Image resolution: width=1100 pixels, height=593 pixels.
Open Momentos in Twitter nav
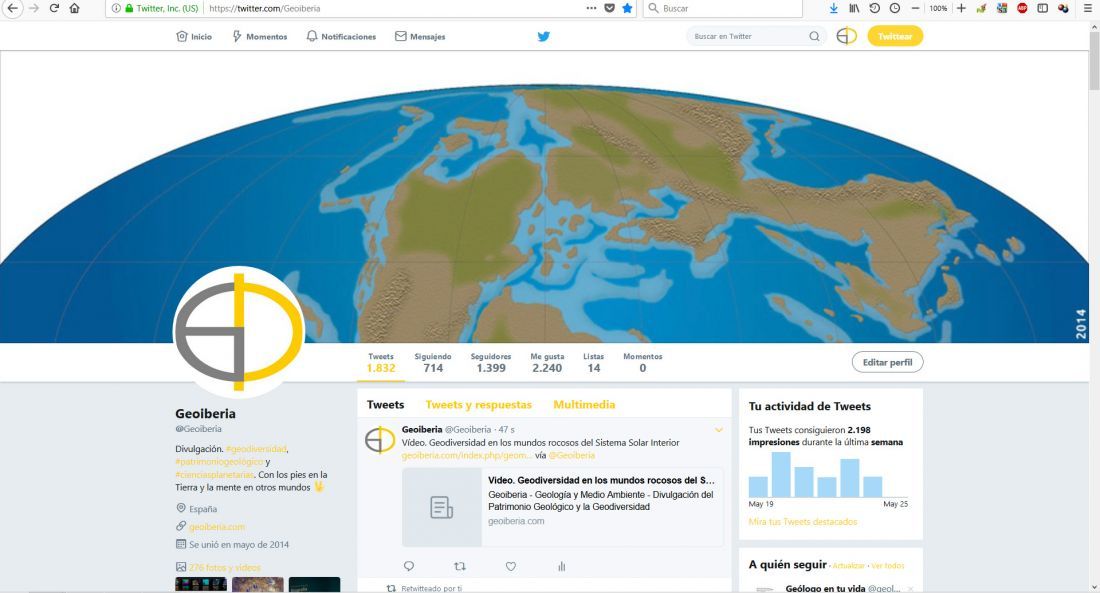(x=260, y=36)
